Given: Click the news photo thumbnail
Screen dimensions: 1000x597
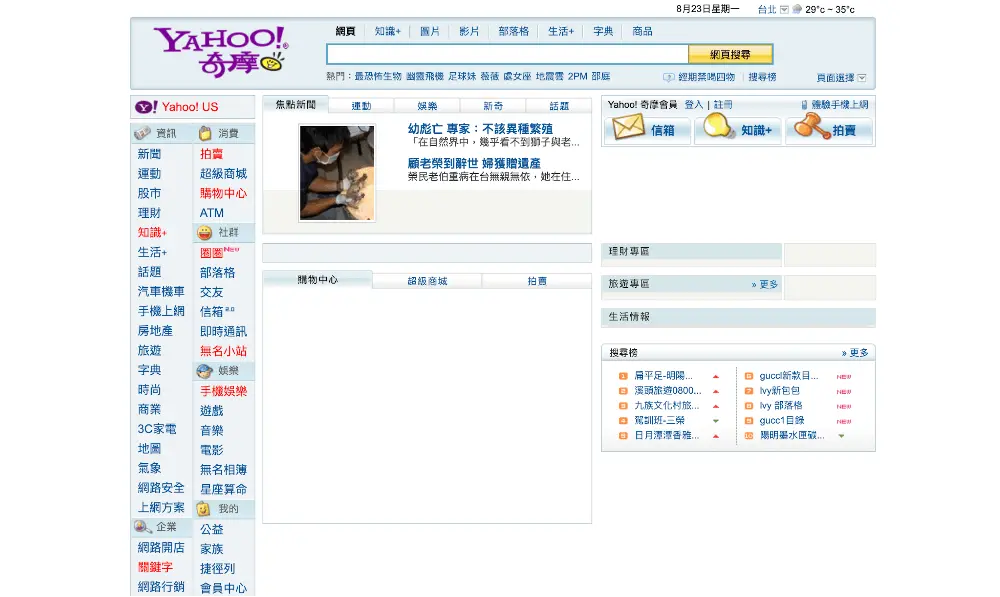Looking at the screenshot, I should point(337,173).
